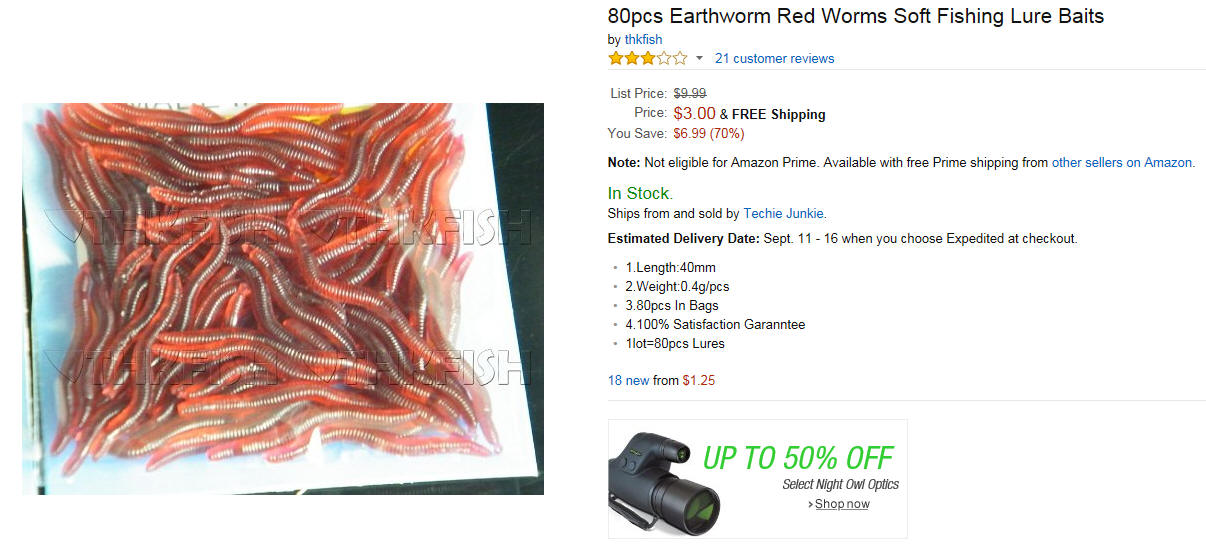Expand the rating breakdown dropdown arrow
The width and height of the screenshot is (1206, 555).
(x=699, y=59)
